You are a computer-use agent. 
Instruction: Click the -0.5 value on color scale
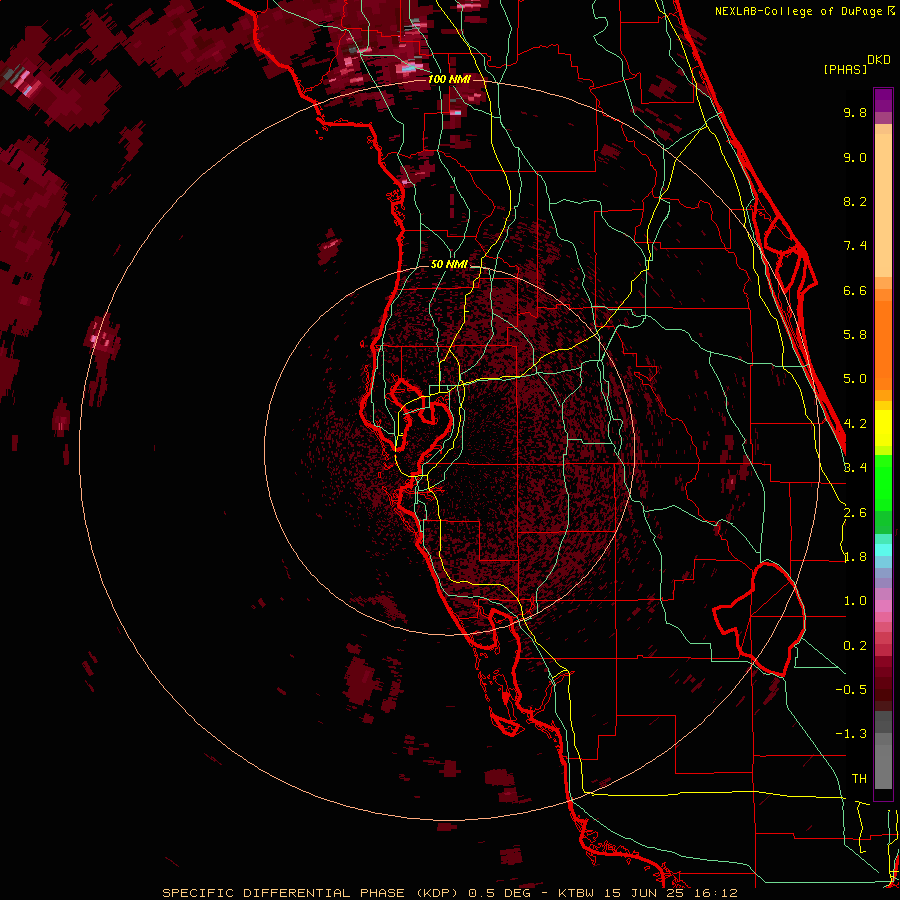851,690
